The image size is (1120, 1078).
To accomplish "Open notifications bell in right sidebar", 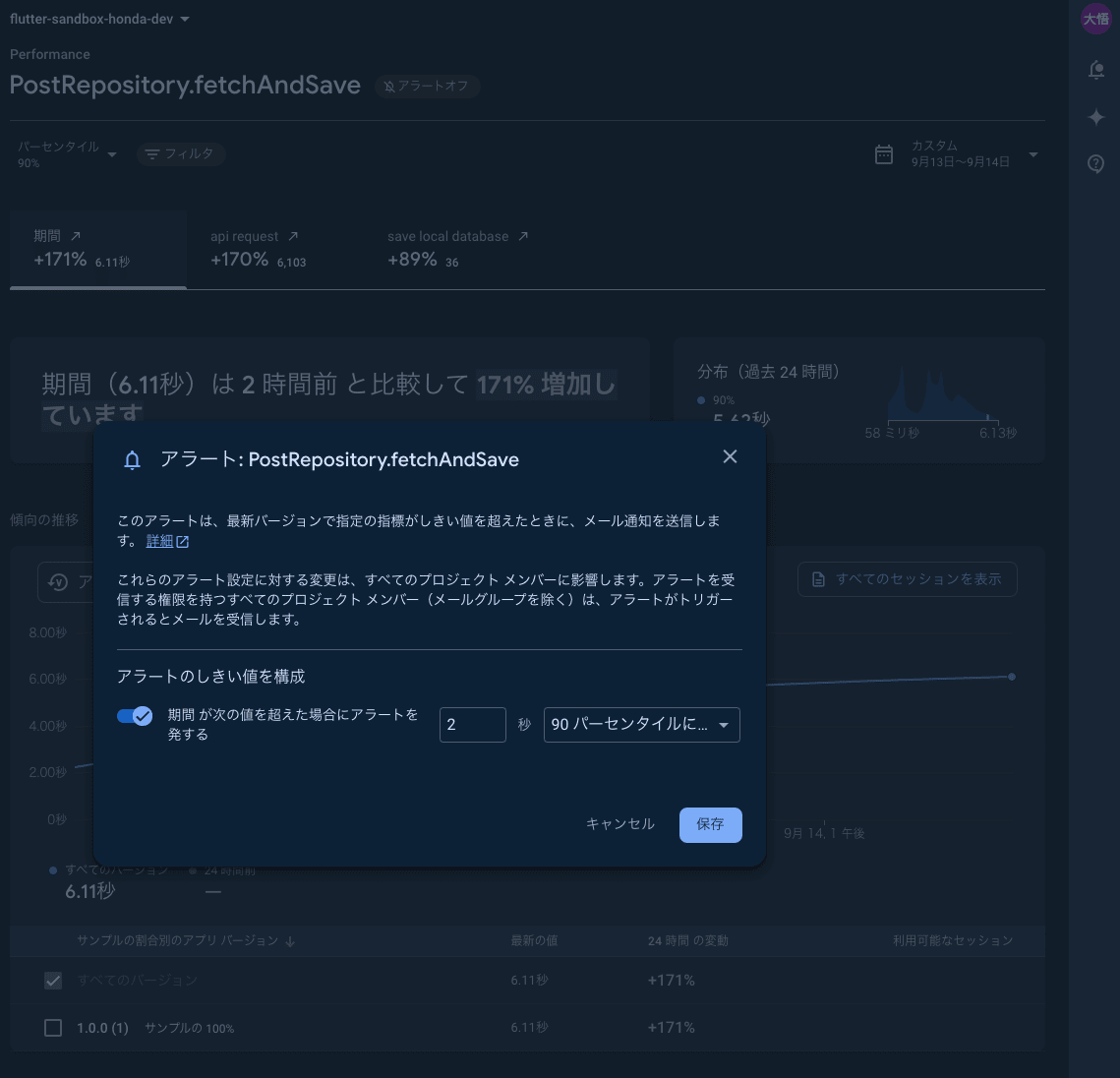I will pos(1095,69).
